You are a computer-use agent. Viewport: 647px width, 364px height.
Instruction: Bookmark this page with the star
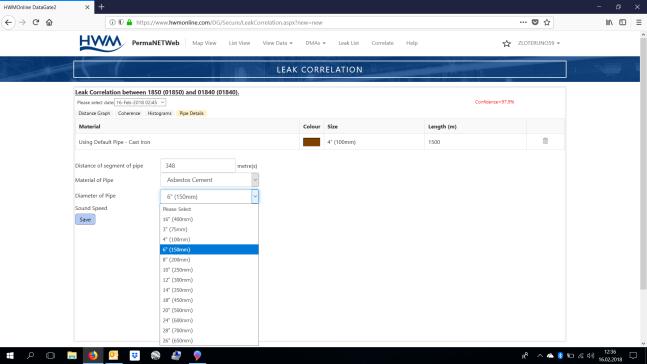(547, 22)
